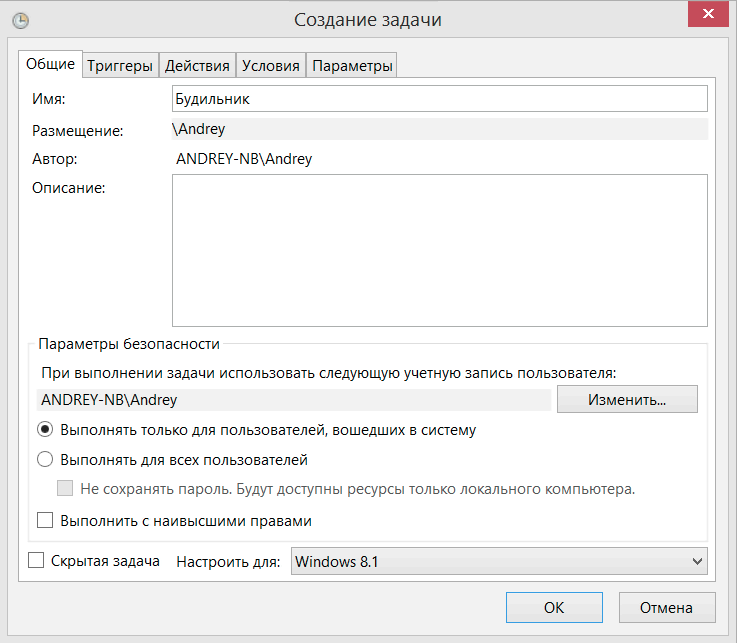Switch to the Параметры tab
Screen dimensions: 737x643
(352, 66)
